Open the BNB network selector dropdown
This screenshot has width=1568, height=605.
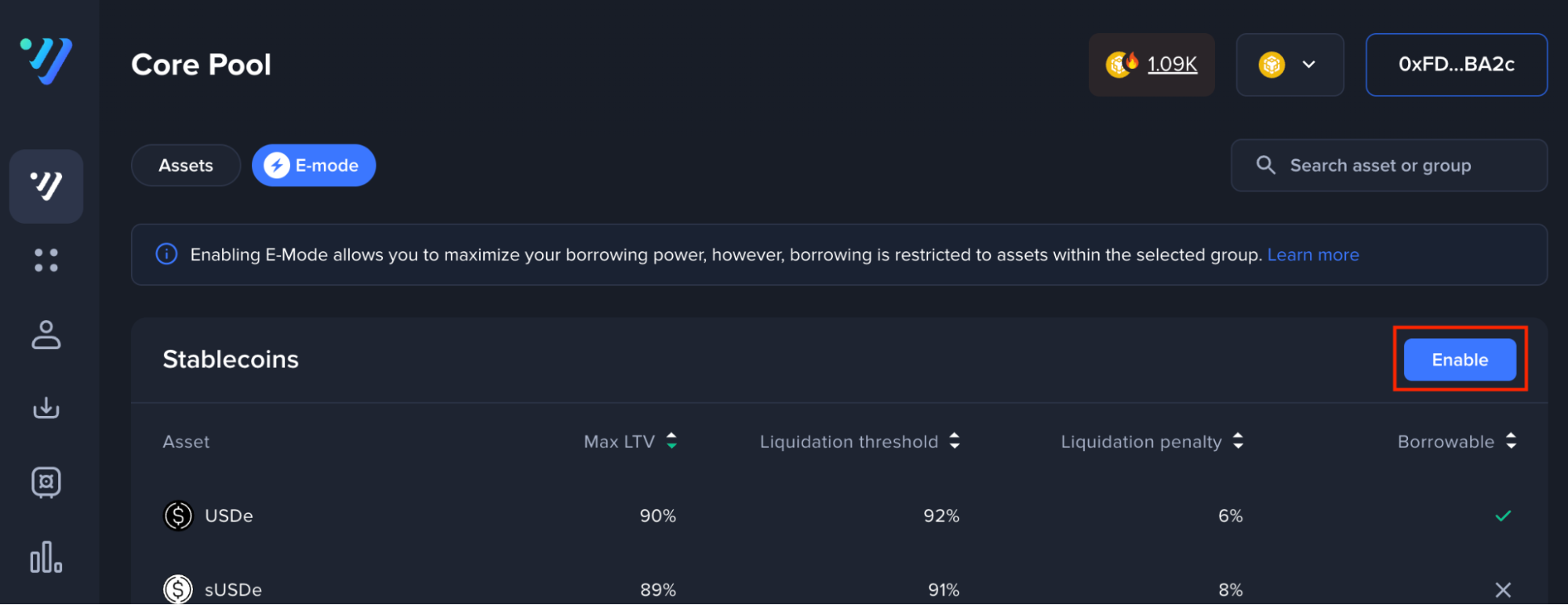coord(1290,64)
